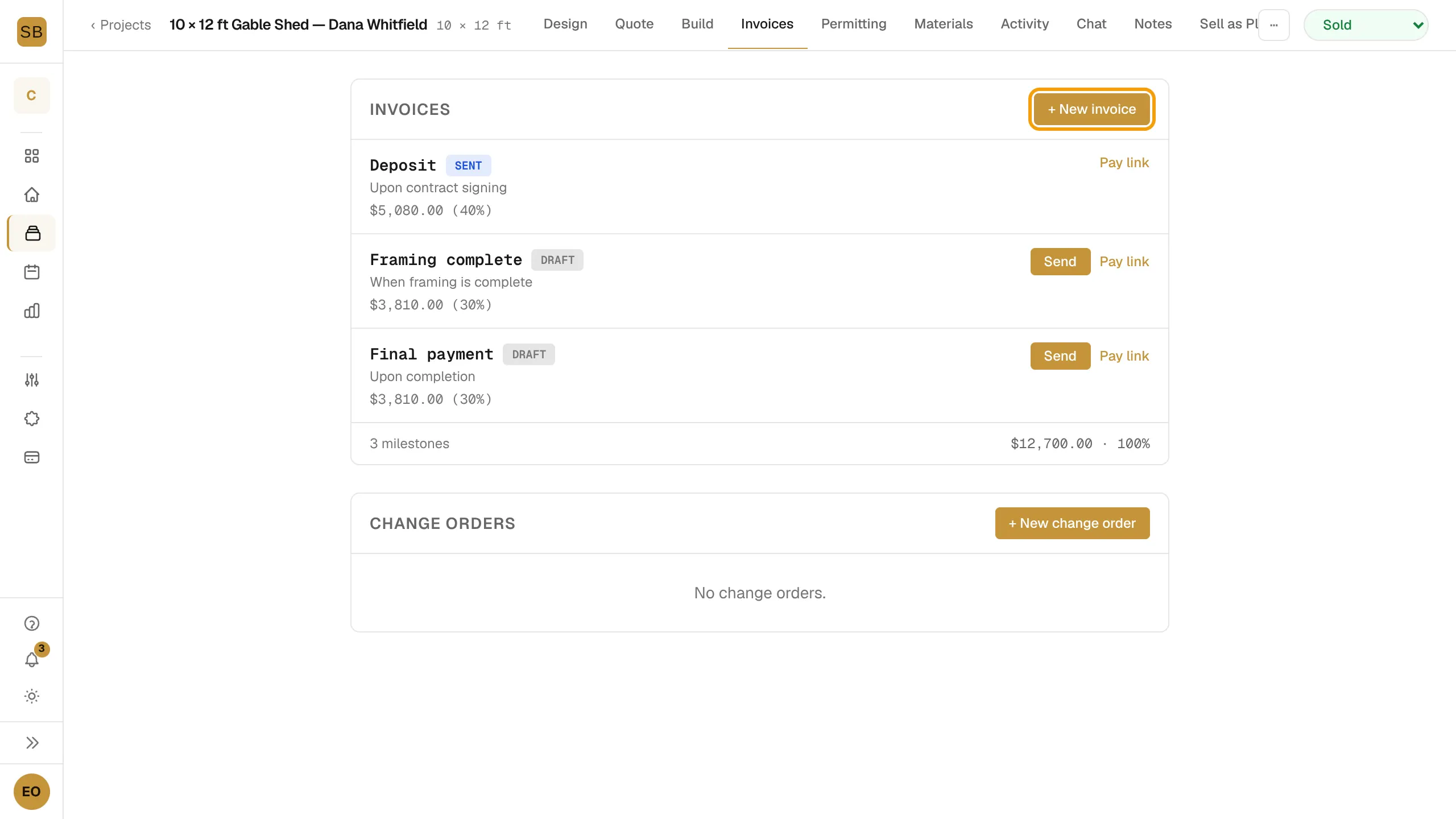The image size is (1456, 819).
Task: Expand the sidebar with double chevron
Action: (32, 743)
